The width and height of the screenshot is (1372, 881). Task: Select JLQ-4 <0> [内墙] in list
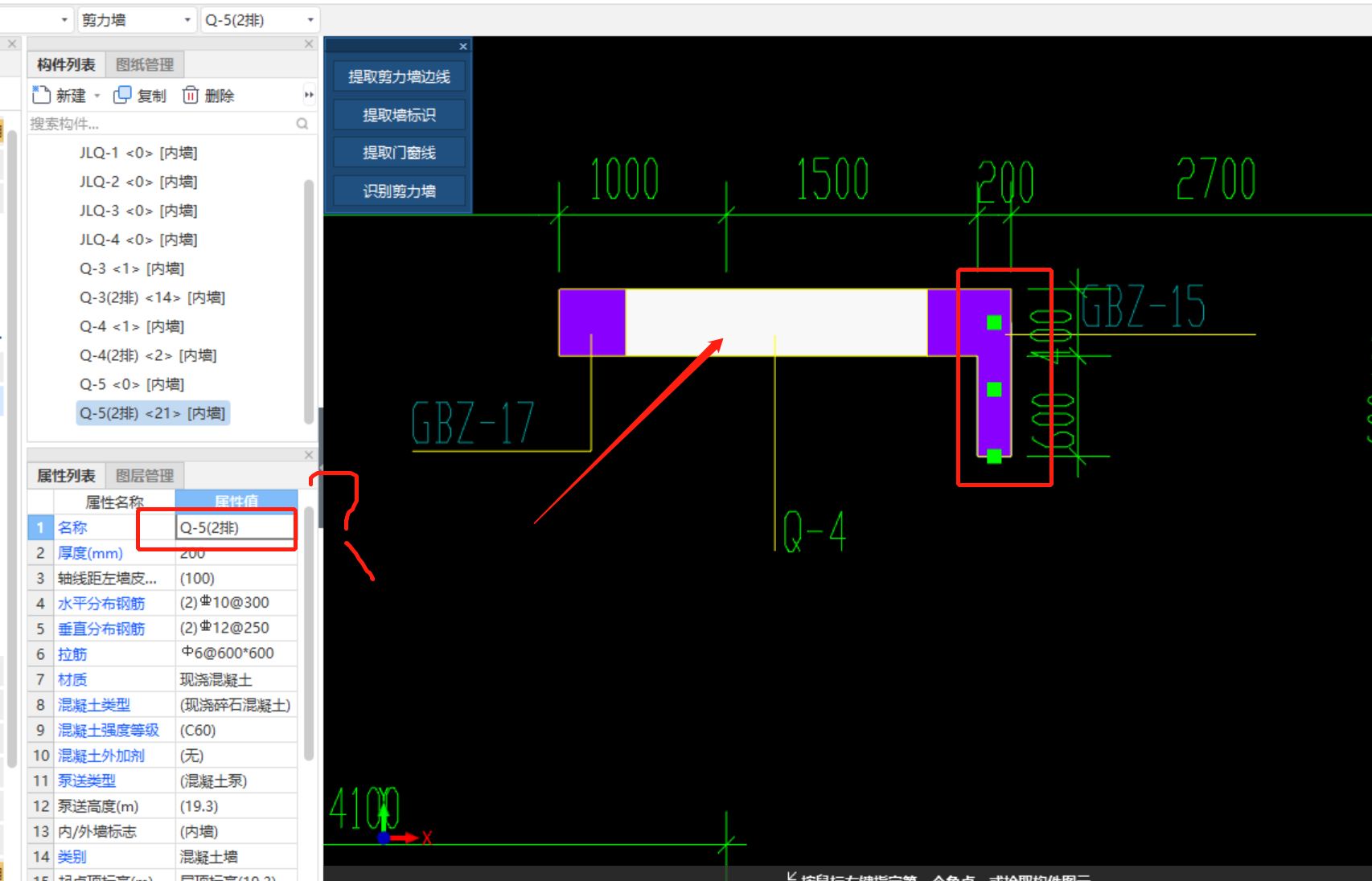tap(138, 240)
